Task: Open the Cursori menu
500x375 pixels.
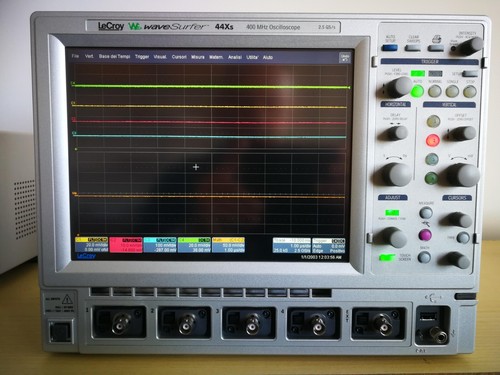Action: tap(179, 57)
